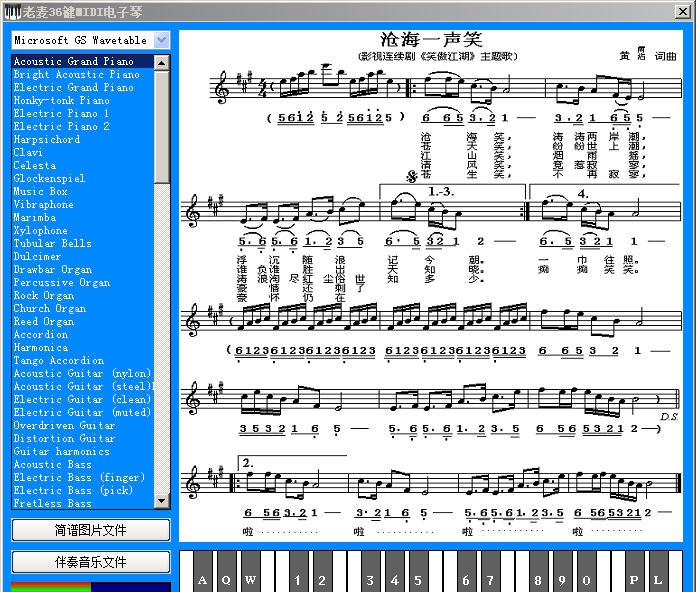Select Celesta from the list
The image size is (696, 592).
(x=83, y=165)
